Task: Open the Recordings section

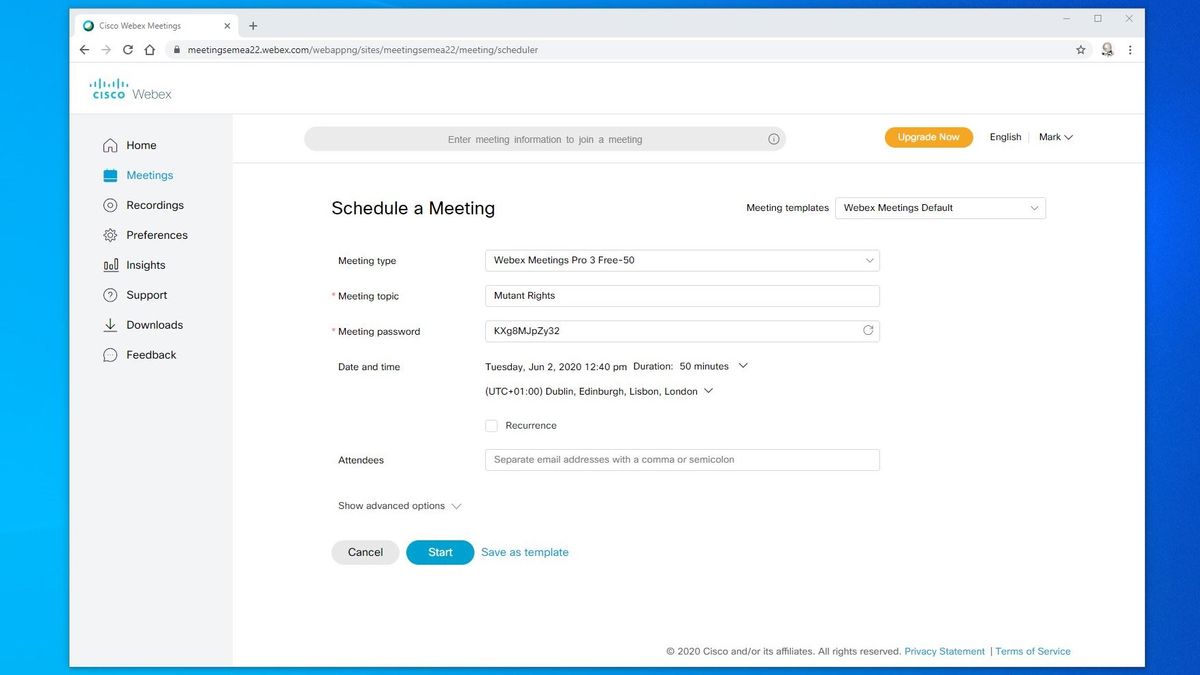Action: tap(155, 205)
